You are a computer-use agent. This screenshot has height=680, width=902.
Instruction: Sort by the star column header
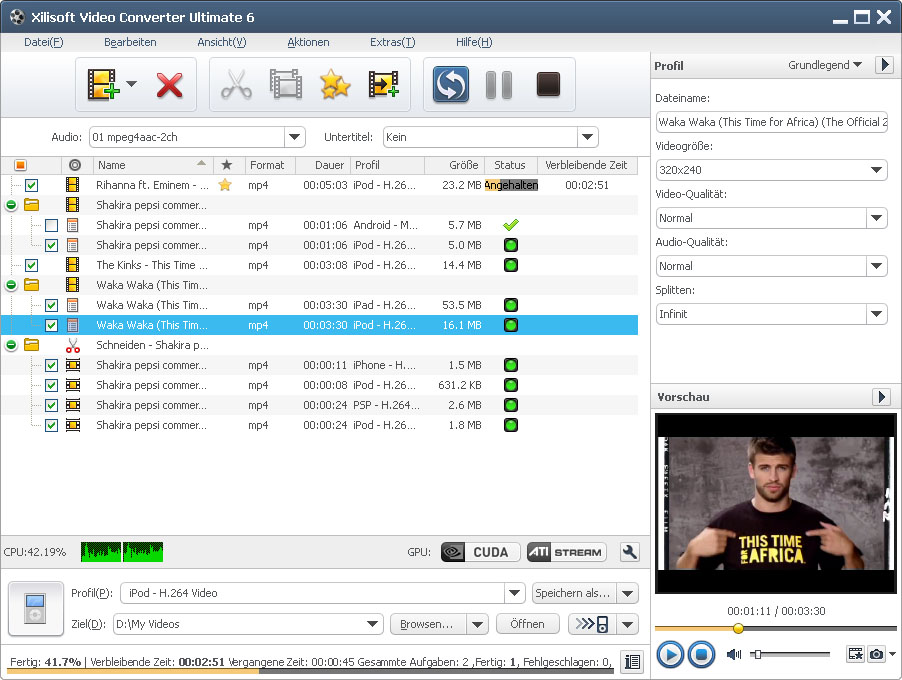point(227,165)
